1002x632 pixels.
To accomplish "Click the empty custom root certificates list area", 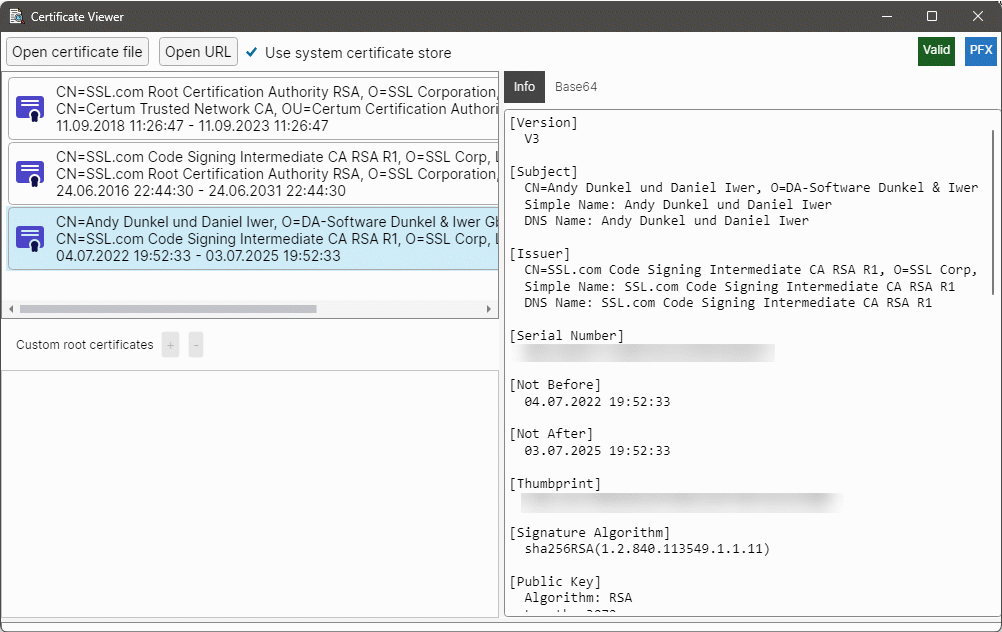I will [250, 494].
